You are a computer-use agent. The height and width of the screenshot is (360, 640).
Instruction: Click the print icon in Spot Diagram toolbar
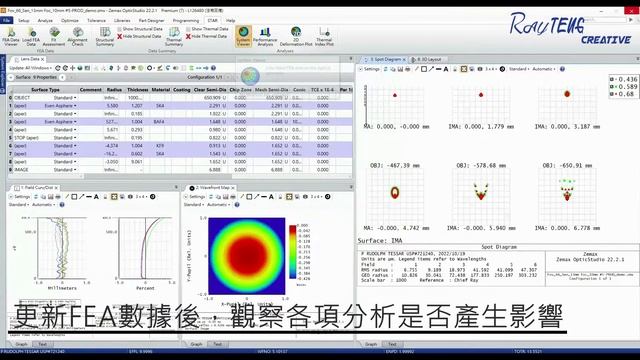click(x=407, y=69)
